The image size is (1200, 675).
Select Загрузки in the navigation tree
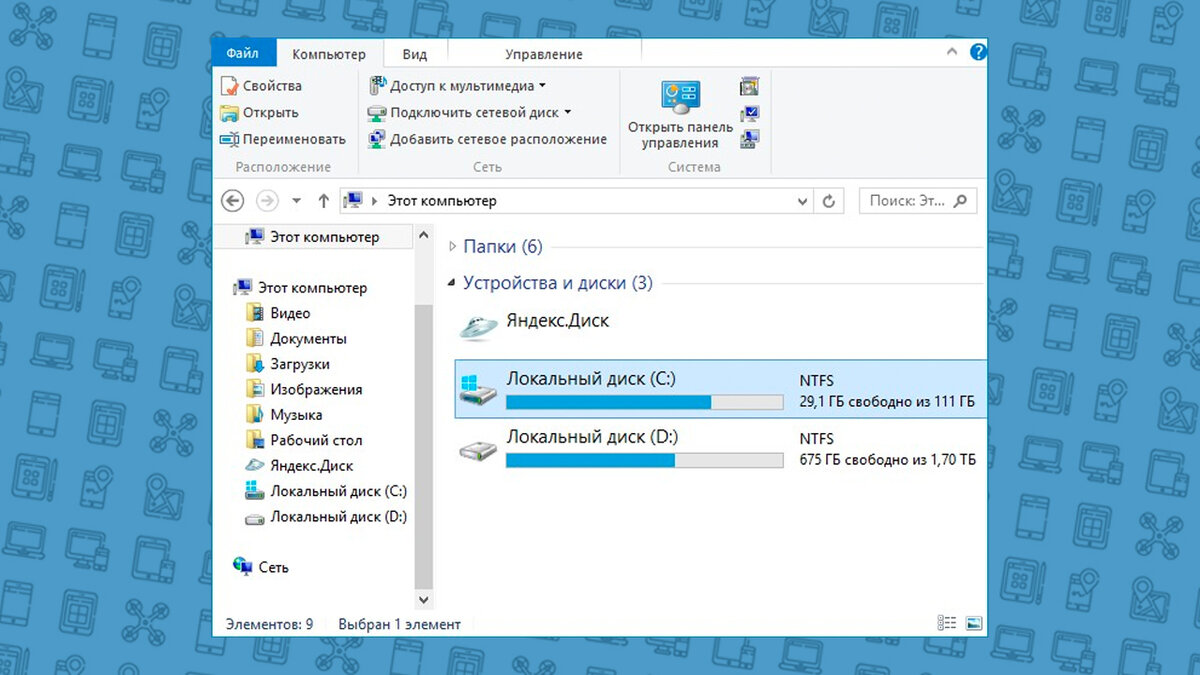[299, 364]
